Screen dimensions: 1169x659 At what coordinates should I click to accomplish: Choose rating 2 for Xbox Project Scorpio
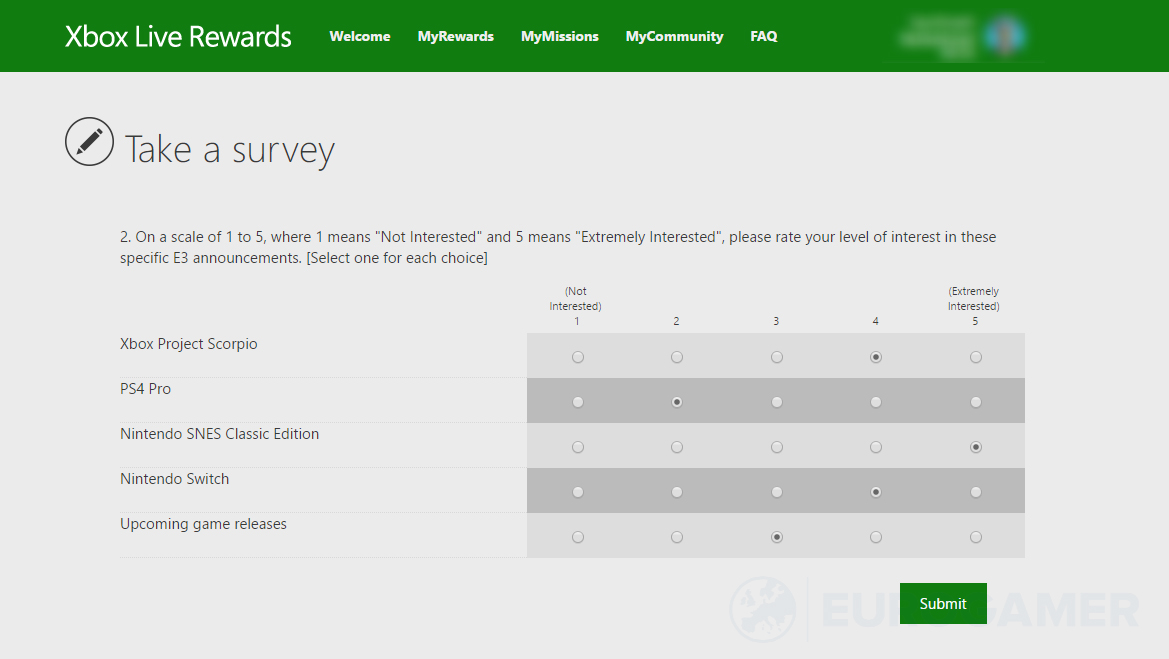click(x=677, y=357)
